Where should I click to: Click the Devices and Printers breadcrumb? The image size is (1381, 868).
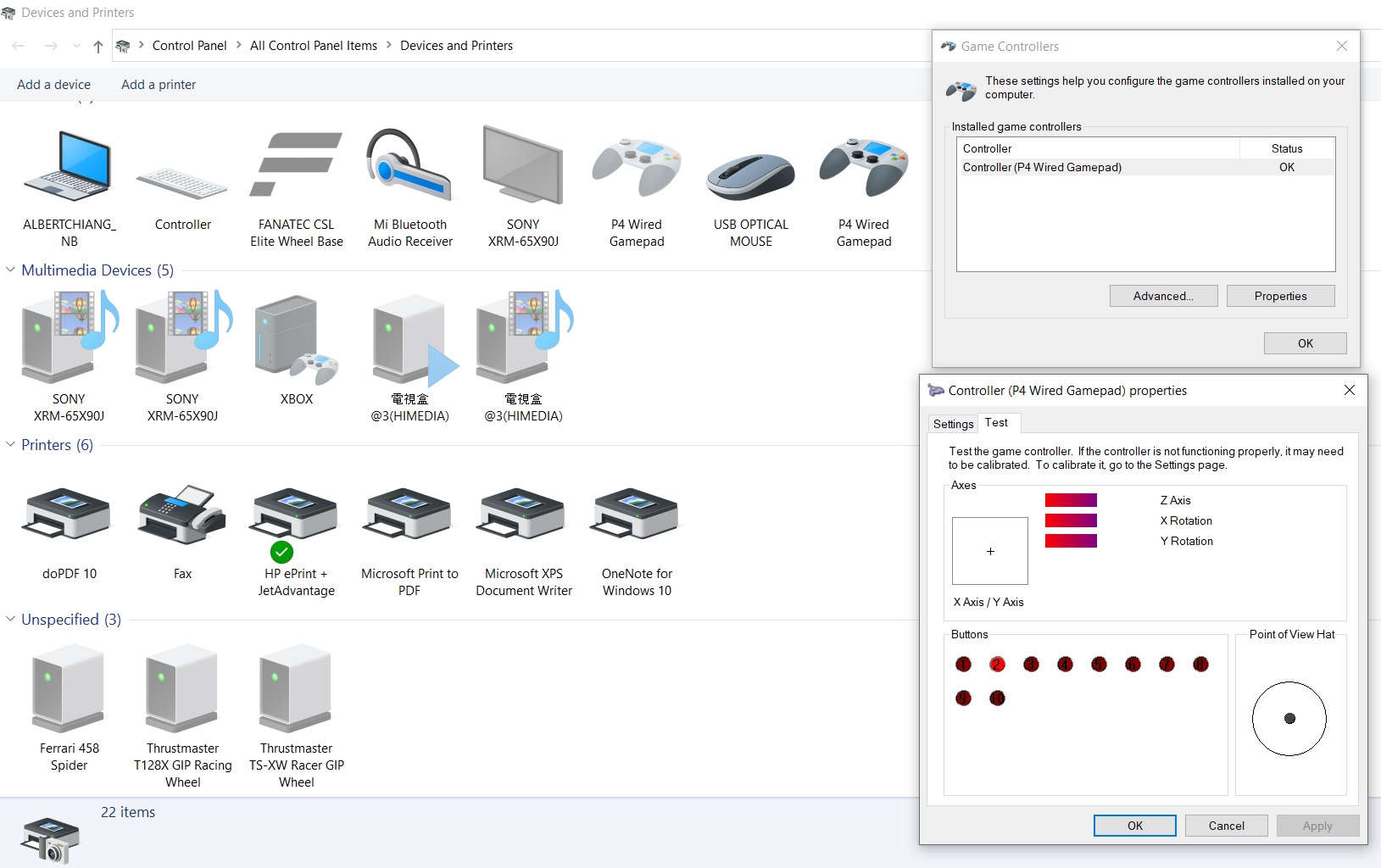click(456, 46)
